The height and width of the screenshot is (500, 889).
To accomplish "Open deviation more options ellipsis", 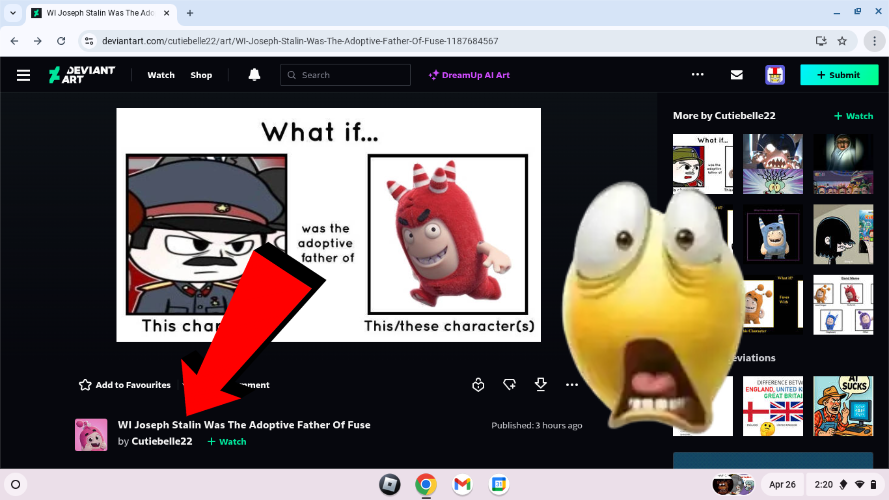I will click(x=572, y=385).
